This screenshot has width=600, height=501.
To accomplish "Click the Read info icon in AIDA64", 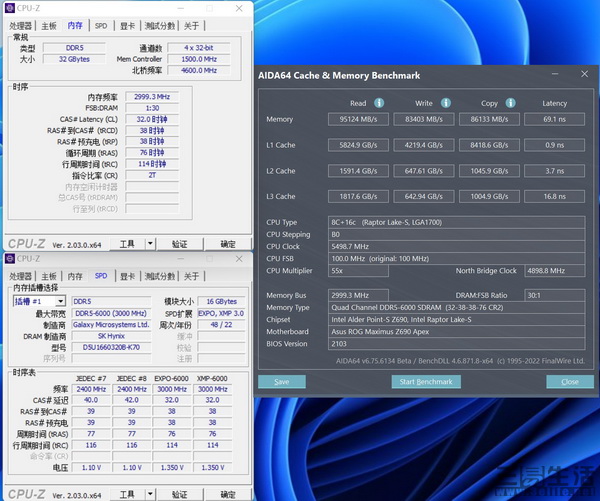I will [x=379, y=103].
